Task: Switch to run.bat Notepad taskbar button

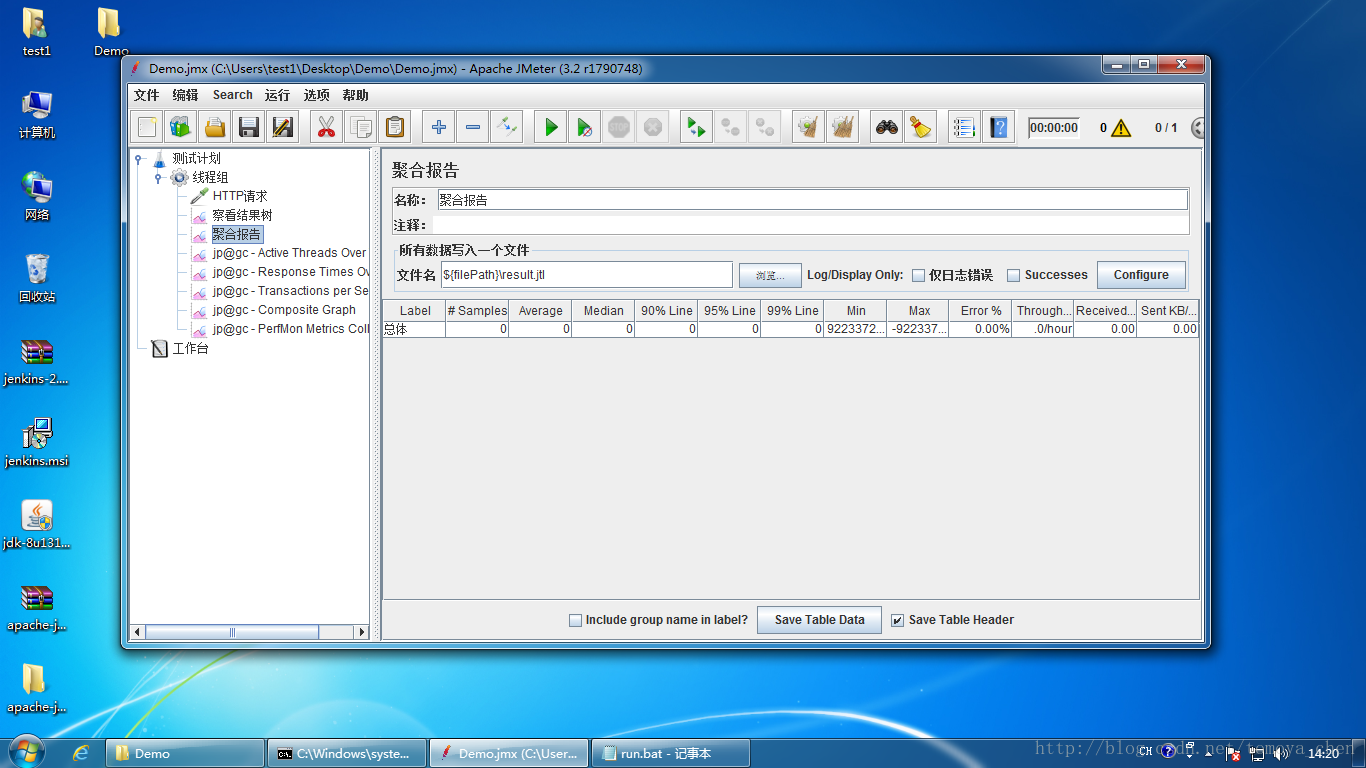Action: tap(670, 753)
